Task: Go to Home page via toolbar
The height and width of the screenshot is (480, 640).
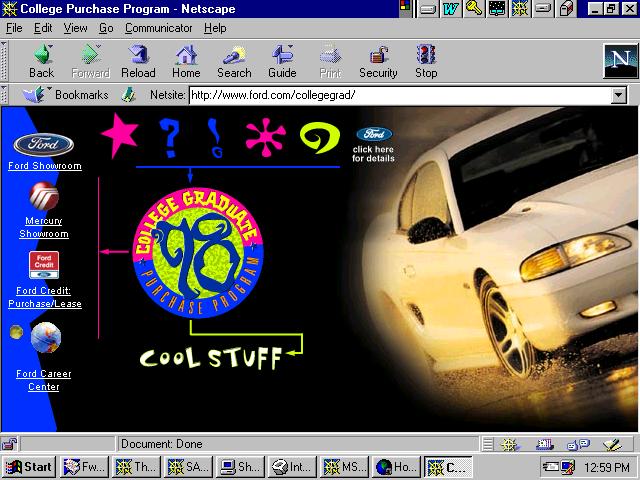Action: (186, 61)
